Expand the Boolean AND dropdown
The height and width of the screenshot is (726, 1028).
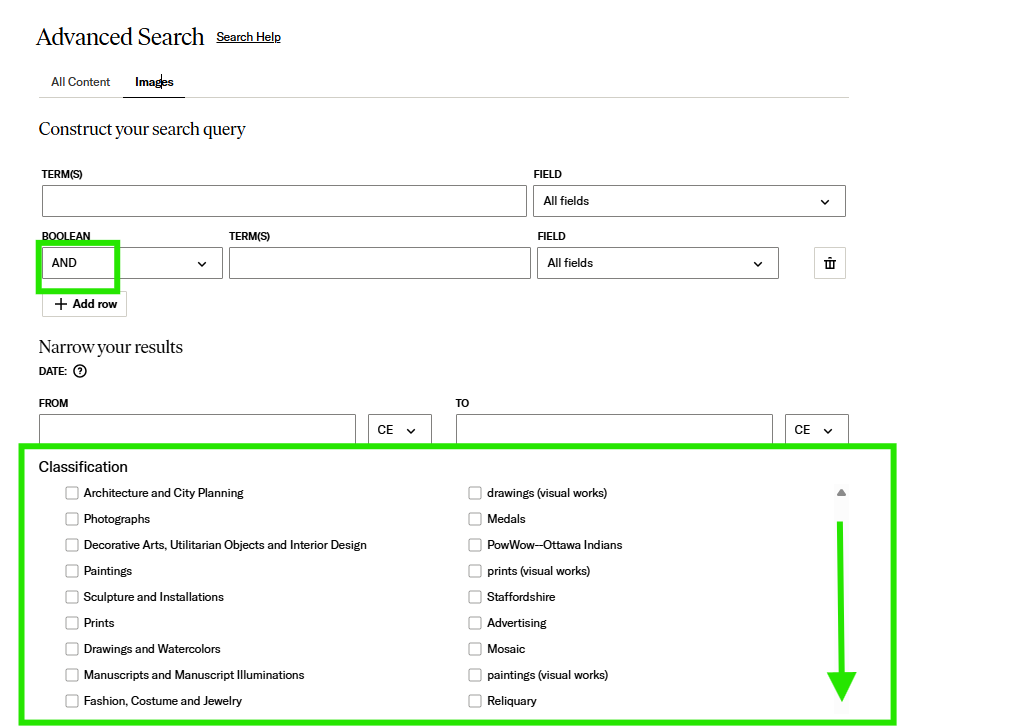[x=130, y=263]
